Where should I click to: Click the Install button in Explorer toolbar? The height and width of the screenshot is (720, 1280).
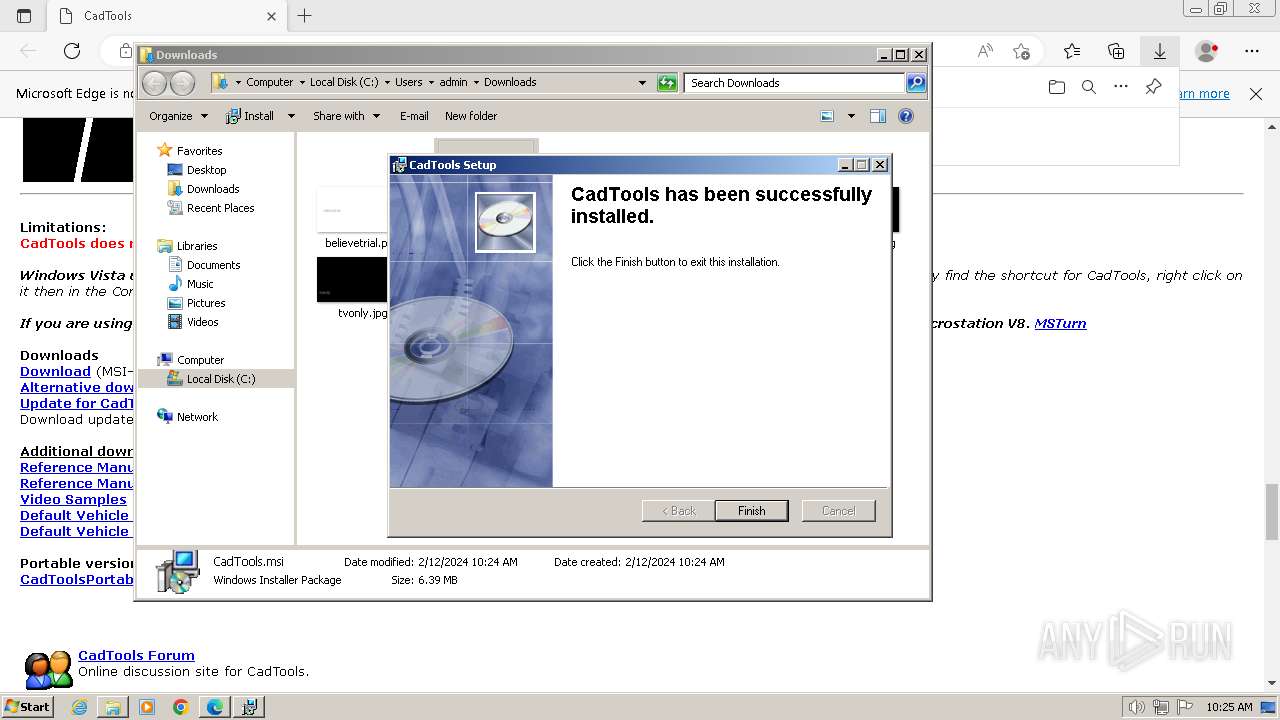250,116
